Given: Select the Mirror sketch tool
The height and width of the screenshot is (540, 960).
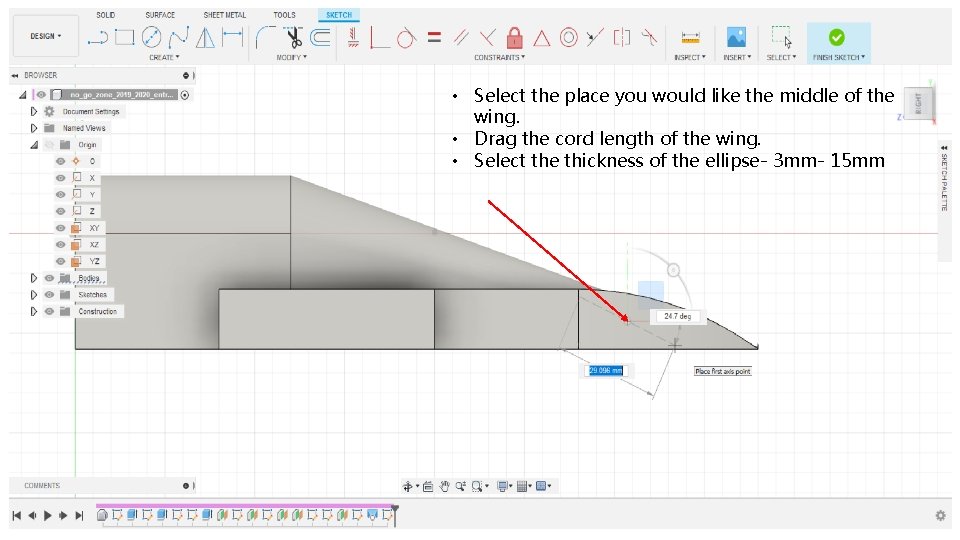Looking at the screenshot, I should (206, 38).
